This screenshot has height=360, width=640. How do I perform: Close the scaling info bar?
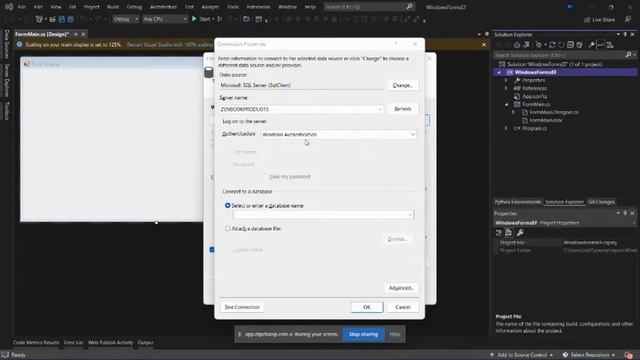(x=484, y=44)
